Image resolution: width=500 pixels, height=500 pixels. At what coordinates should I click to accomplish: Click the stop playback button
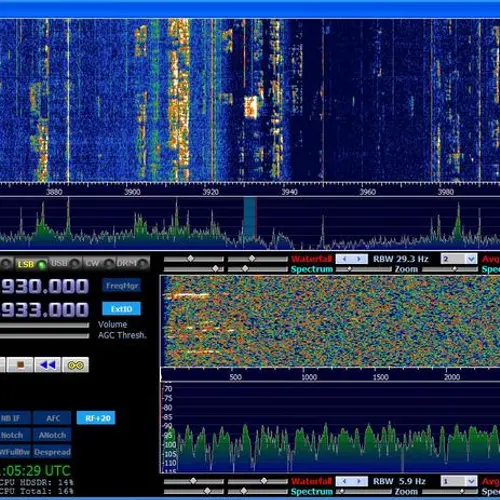20,365
